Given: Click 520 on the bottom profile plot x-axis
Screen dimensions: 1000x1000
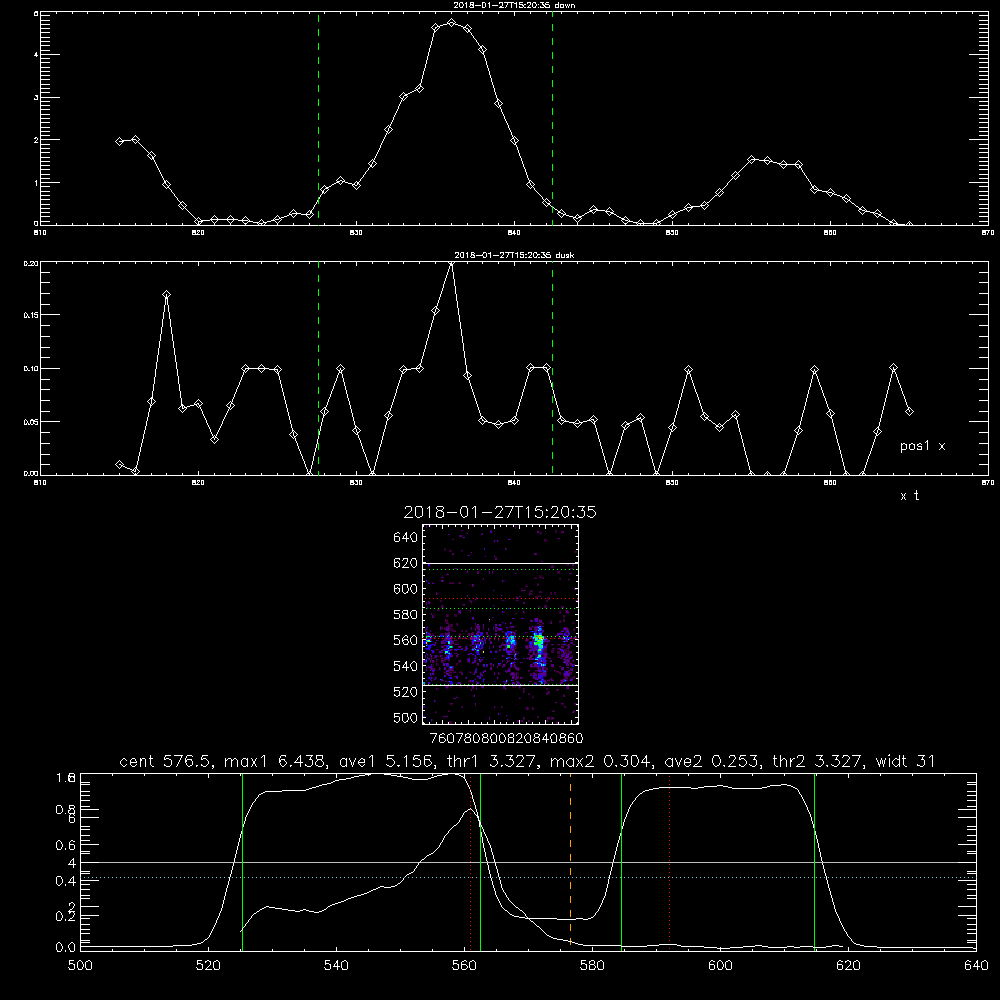Looking at the screenshot, I should 208,966.
